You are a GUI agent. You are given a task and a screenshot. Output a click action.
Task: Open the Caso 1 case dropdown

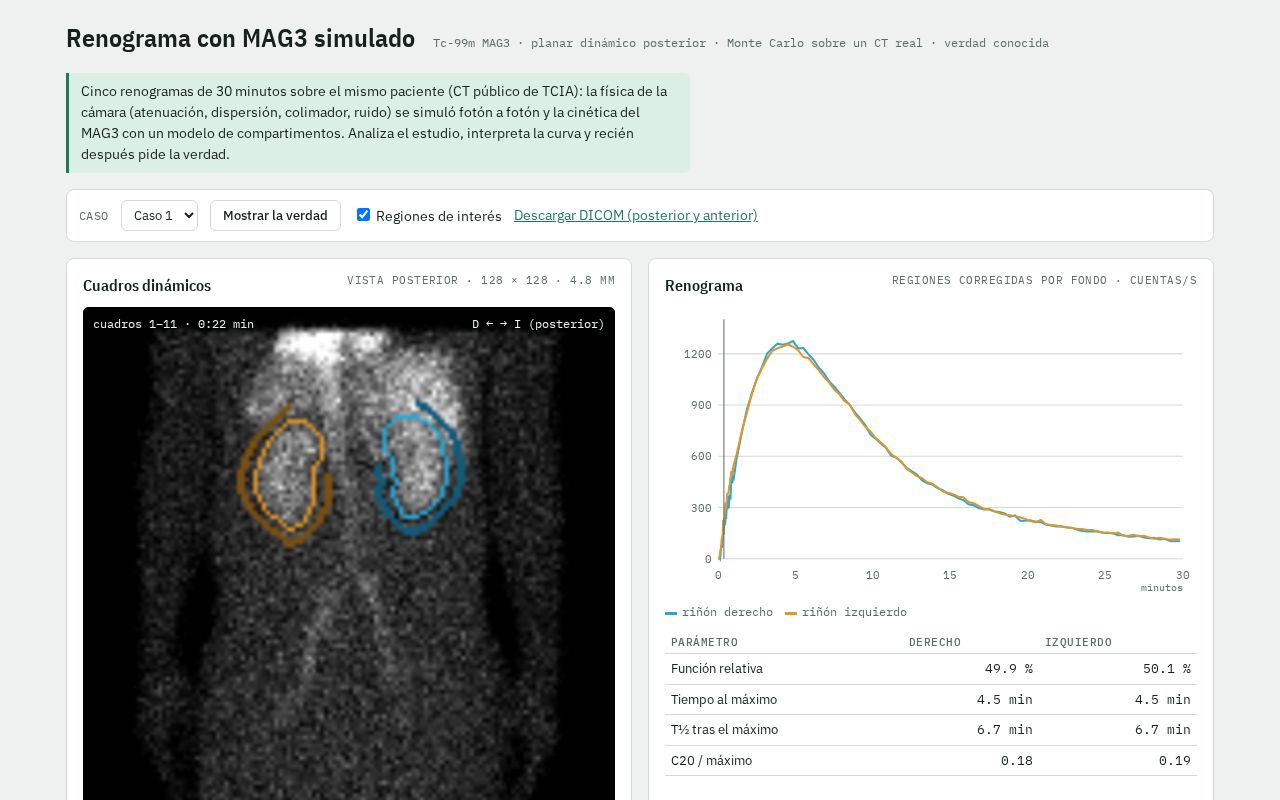[x=159, y=216]
